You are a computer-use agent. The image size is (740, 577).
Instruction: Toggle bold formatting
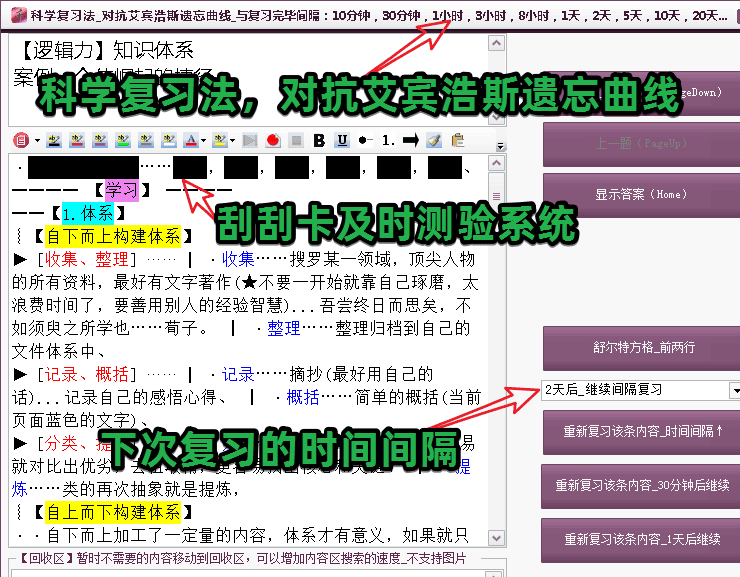tap(319, 140)
